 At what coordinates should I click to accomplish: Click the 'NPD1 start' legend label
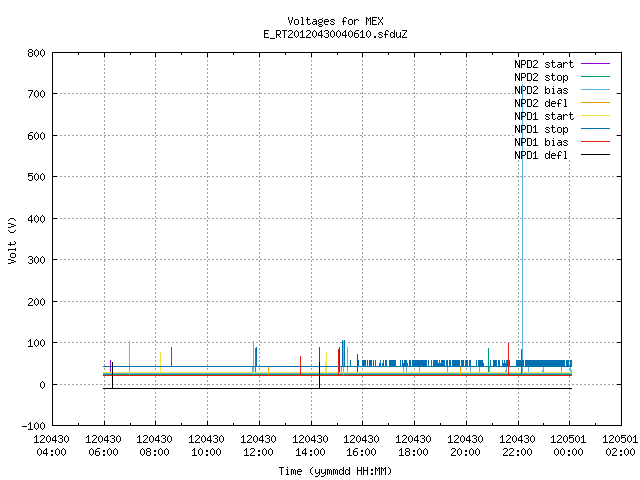(x=544, y=116)
